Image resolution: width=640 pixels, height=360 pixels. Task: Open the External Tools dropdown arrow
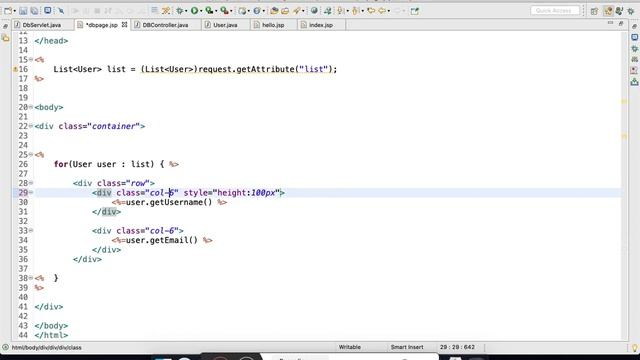point(231,11)
